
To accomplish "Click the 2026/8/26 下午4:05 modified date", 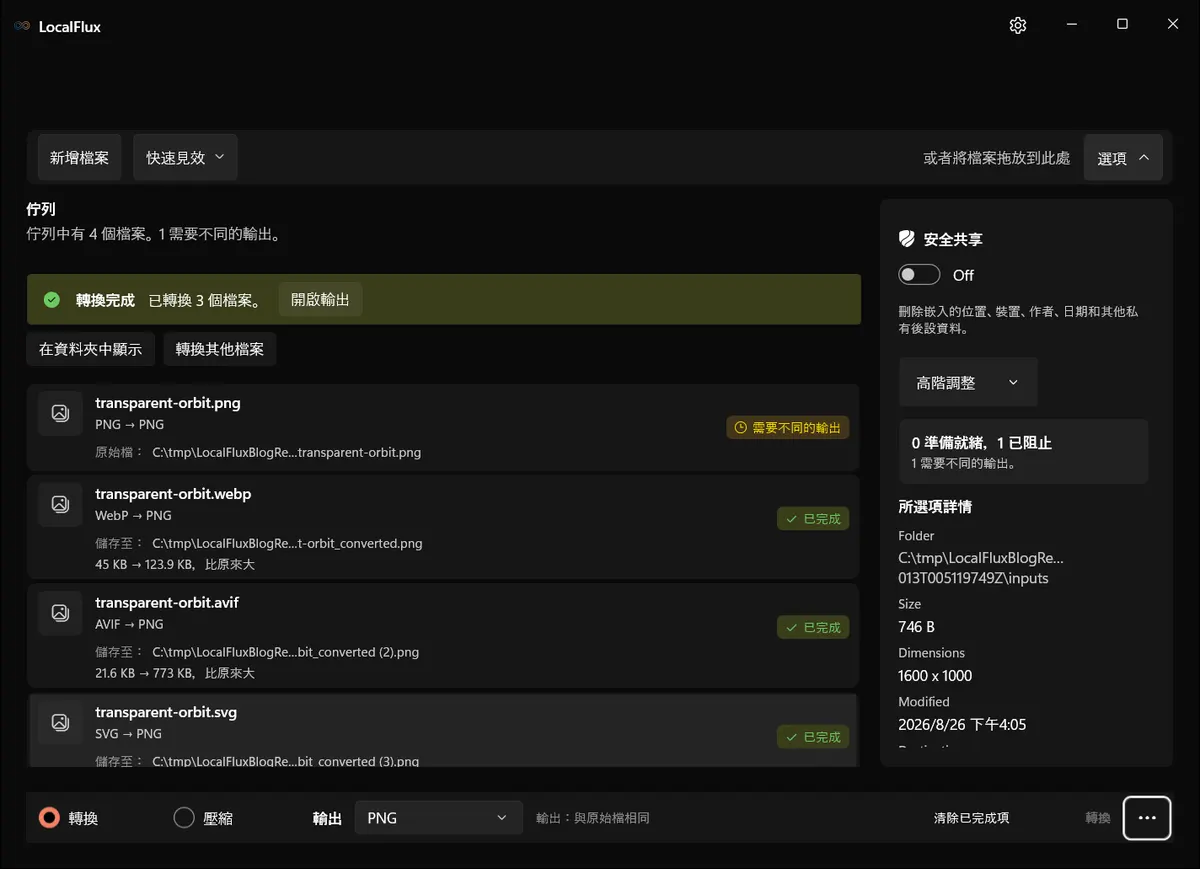I will tap(962, 724).
